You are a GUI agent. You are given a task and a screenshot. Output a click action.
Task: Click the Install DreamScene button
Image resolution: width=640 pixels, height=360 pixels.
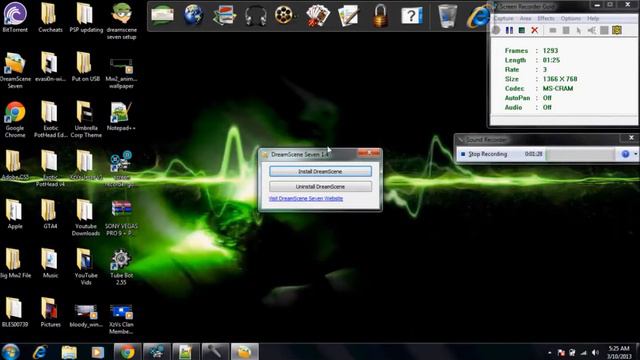pyautogui.click(x=320, y=171)
